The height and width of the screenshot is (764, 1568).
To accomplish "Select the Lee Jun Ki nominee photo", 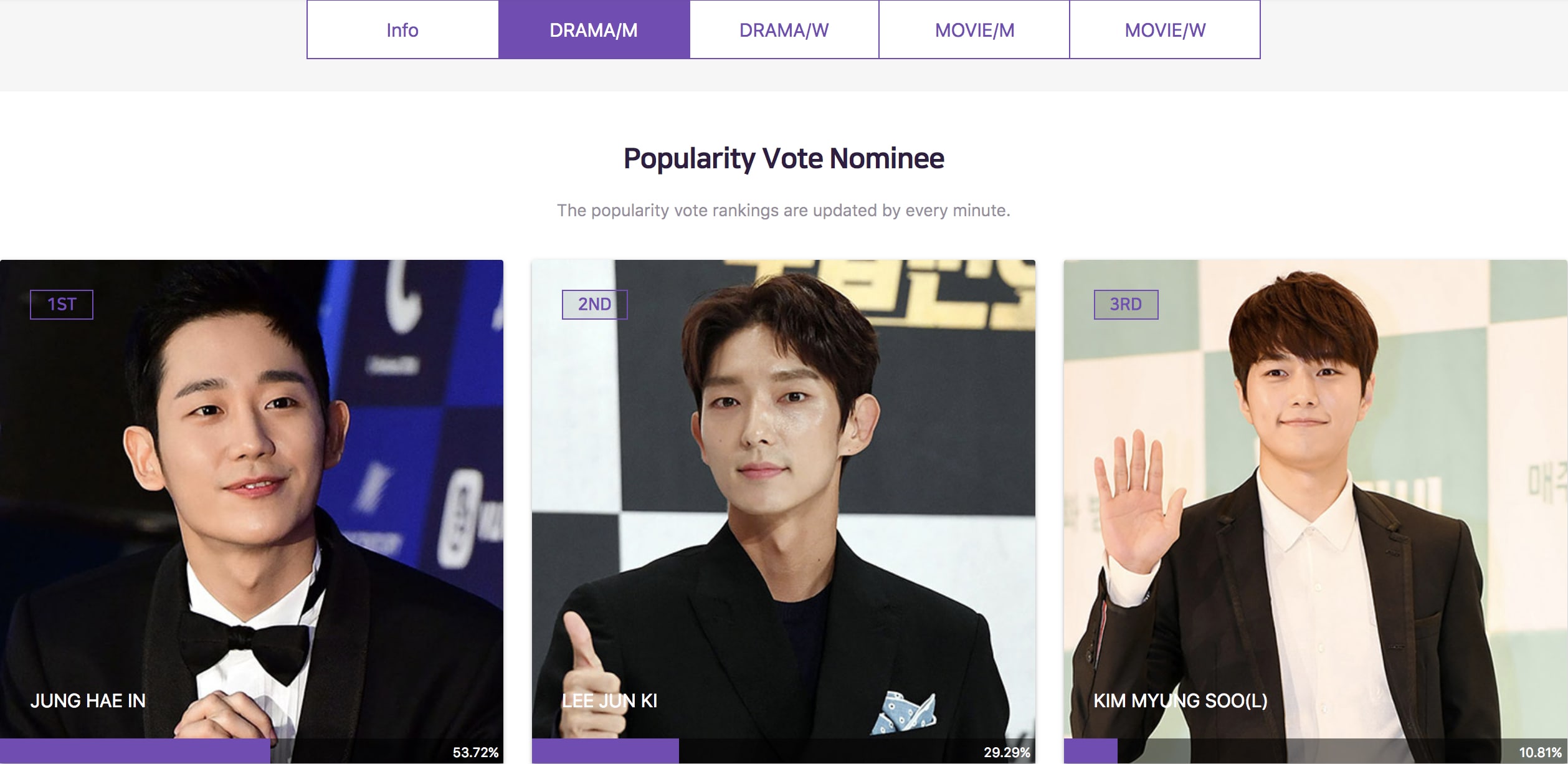I will [784, 499].
